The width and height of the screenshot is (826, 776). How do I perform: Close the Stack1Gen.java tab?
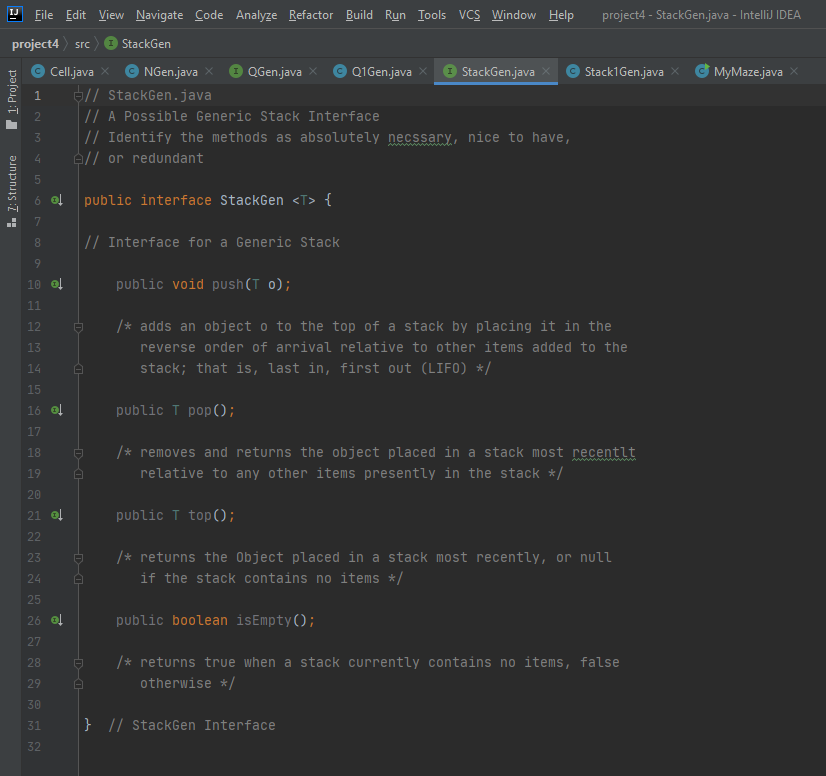pyautogui.click(x=675, y=71)
